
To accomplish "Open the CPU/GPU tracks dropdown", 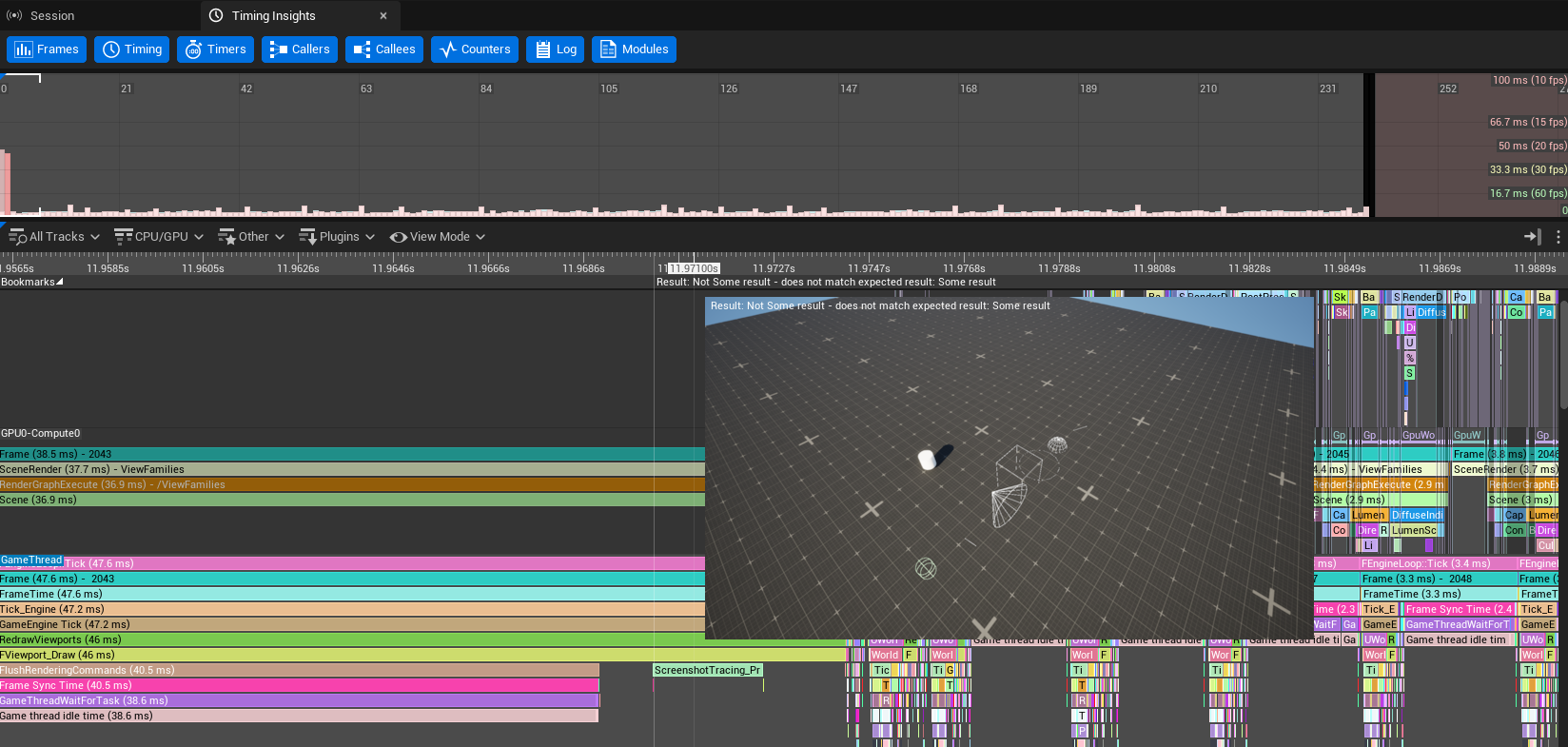I will click(159, 237).
